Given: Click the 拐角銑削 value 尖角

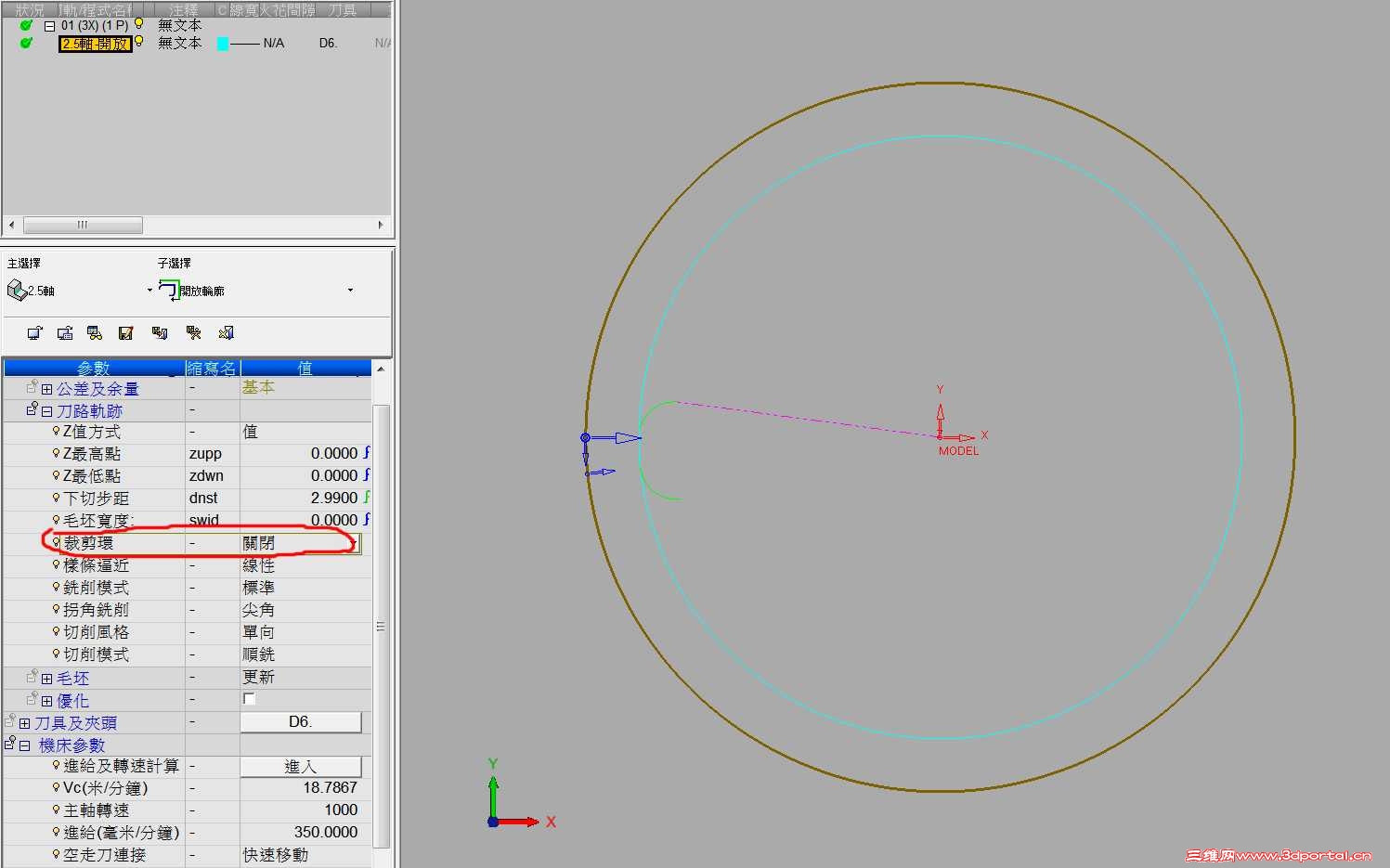Looking at the screenshot, I should pos(259,610).
